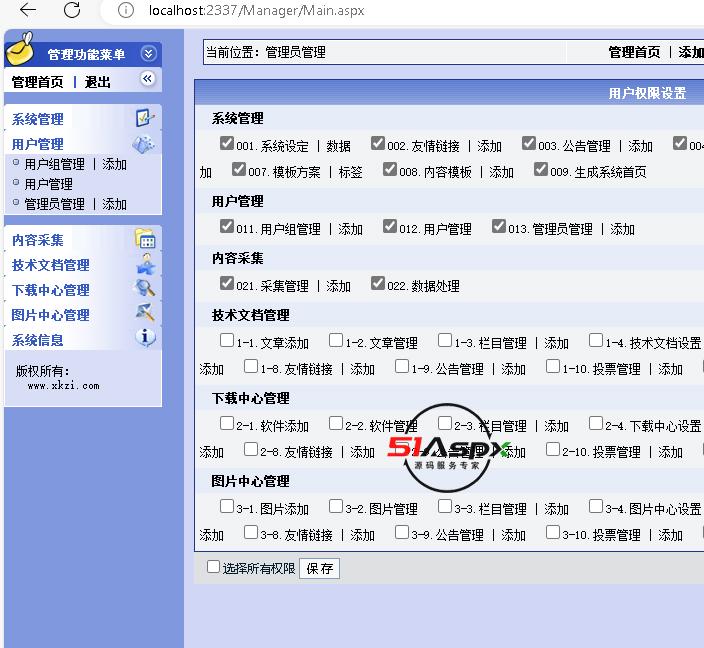The image size is (704, 648).
Task: Click the browser back arrow
Action: (x=28, y=9)
